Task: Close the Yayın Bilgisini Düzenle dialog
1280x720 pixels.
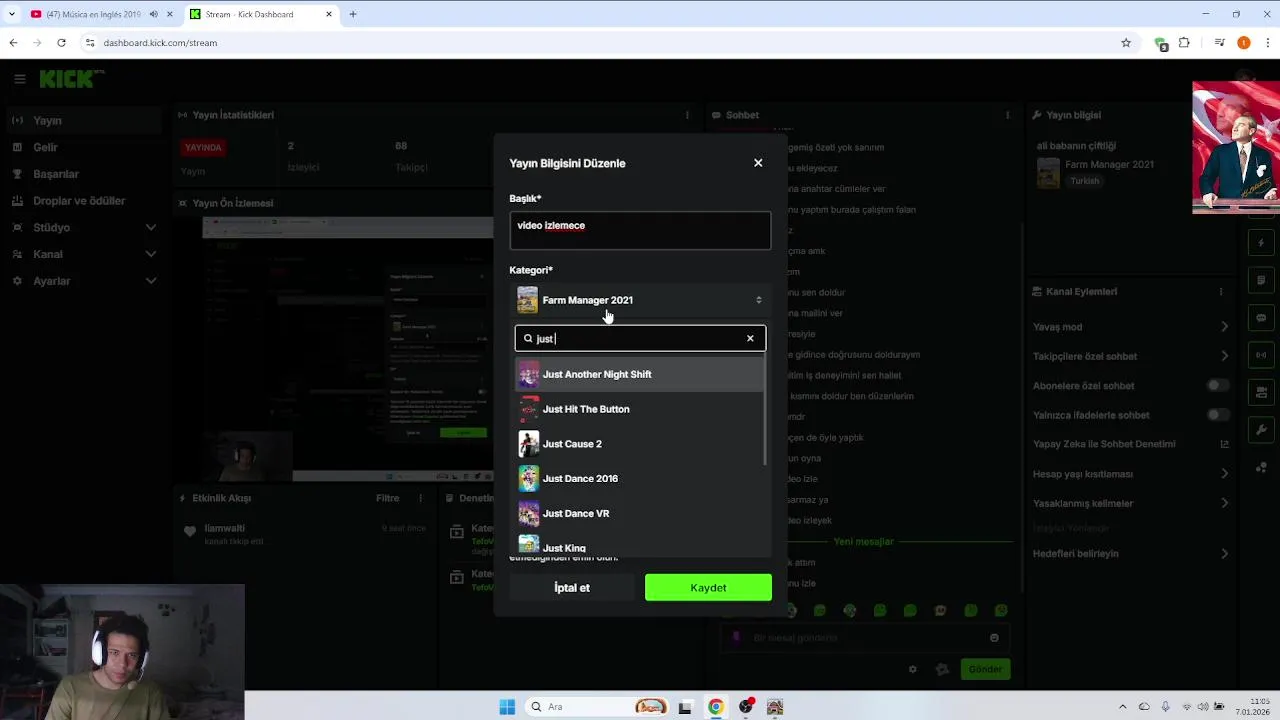Action: click(x=758, y=163)
